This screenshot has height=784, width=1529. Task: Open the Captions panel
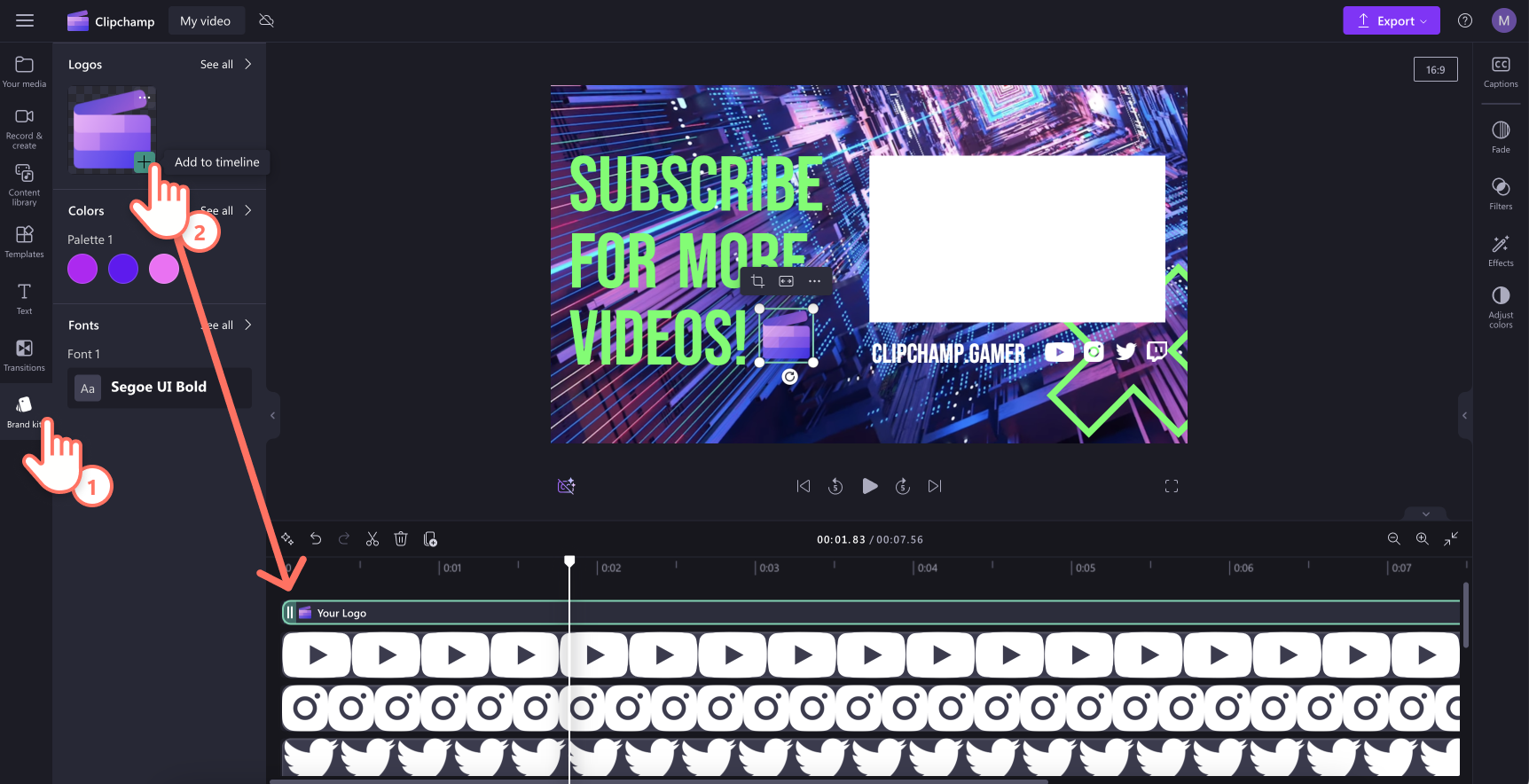[1501, 72]
